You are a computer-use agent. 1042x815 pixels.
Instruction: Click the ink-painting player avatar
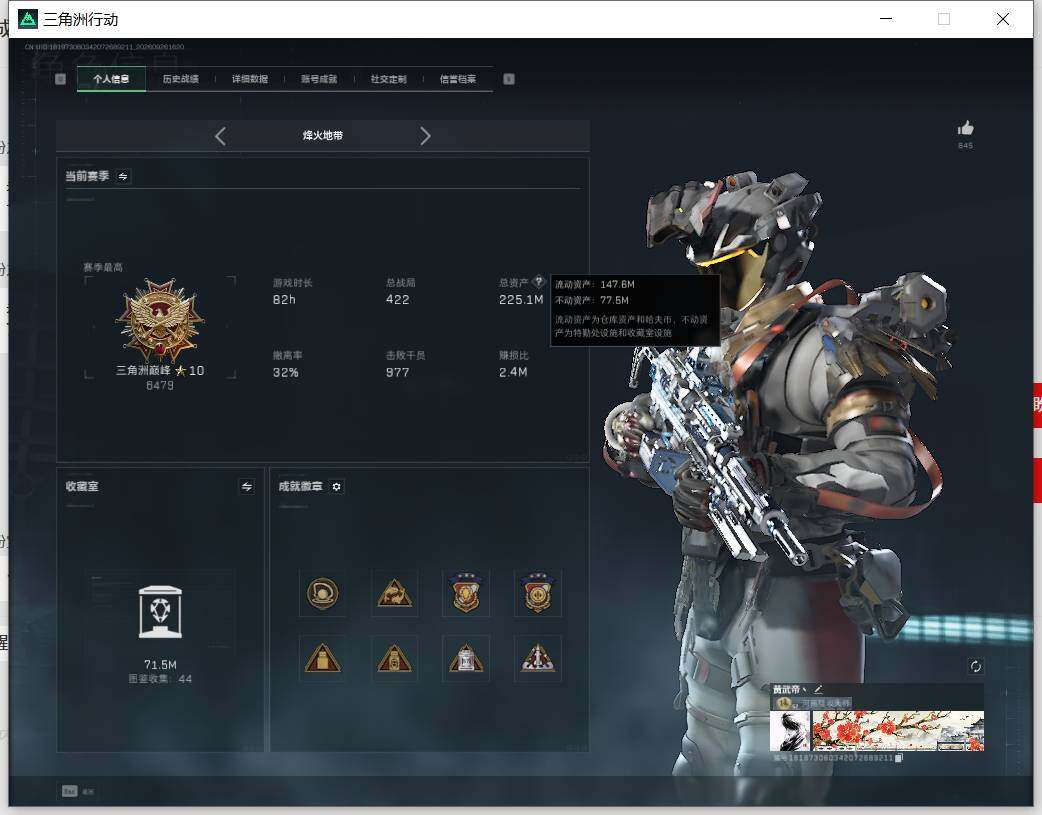(790, 731)
